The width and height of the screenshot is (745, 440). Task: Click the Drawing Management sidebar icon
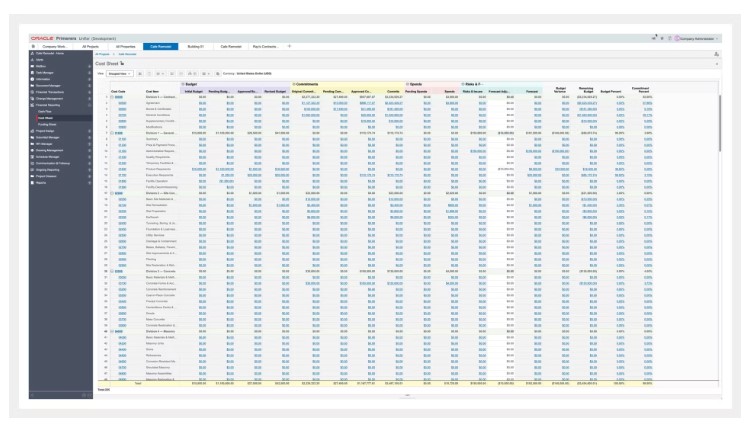point(32,150)
